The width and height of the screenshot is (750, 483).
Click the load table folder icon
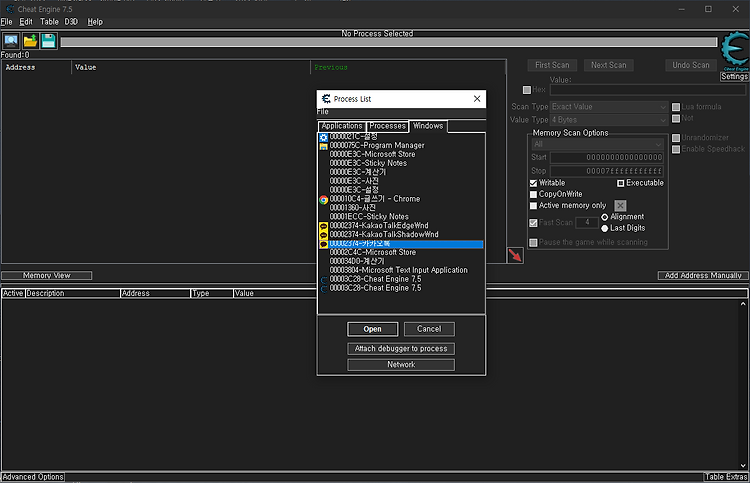pos(30,41)
